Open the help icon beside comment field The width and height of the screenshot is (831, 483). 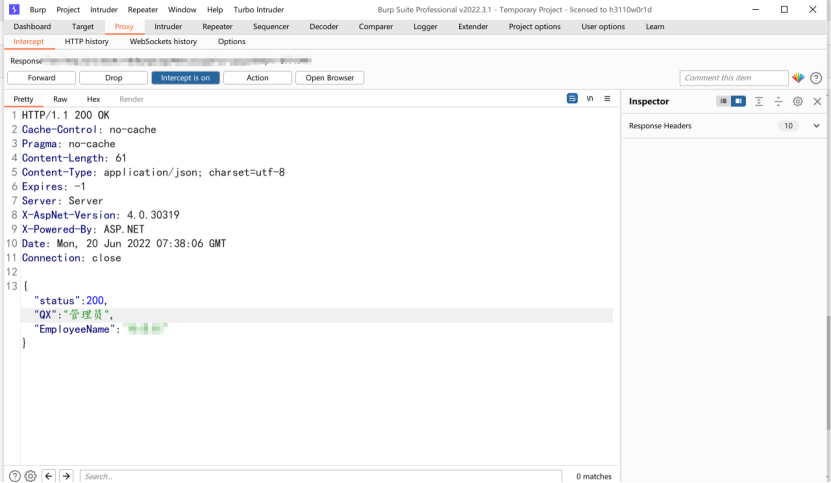[x=816, y=78]
